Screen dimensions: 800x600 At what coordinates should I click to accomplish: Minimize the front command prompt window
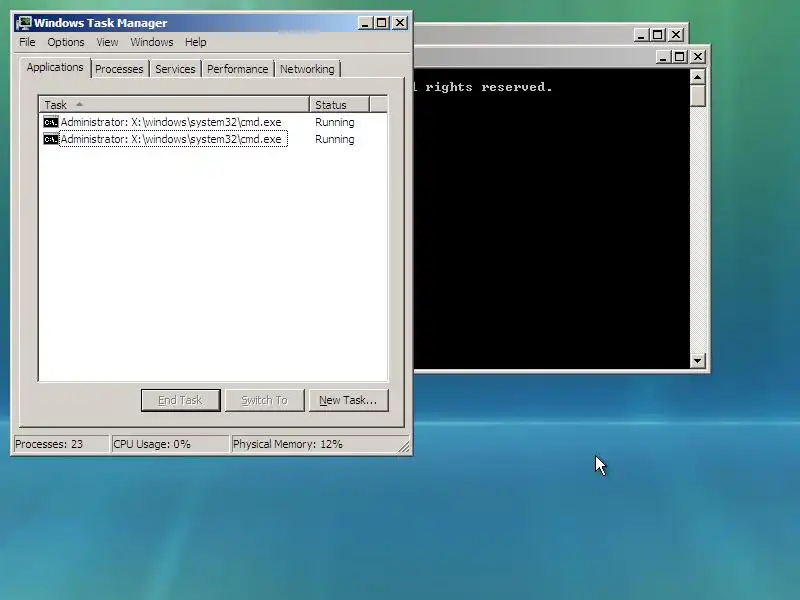pyautogui.click(x=663, y=57)
